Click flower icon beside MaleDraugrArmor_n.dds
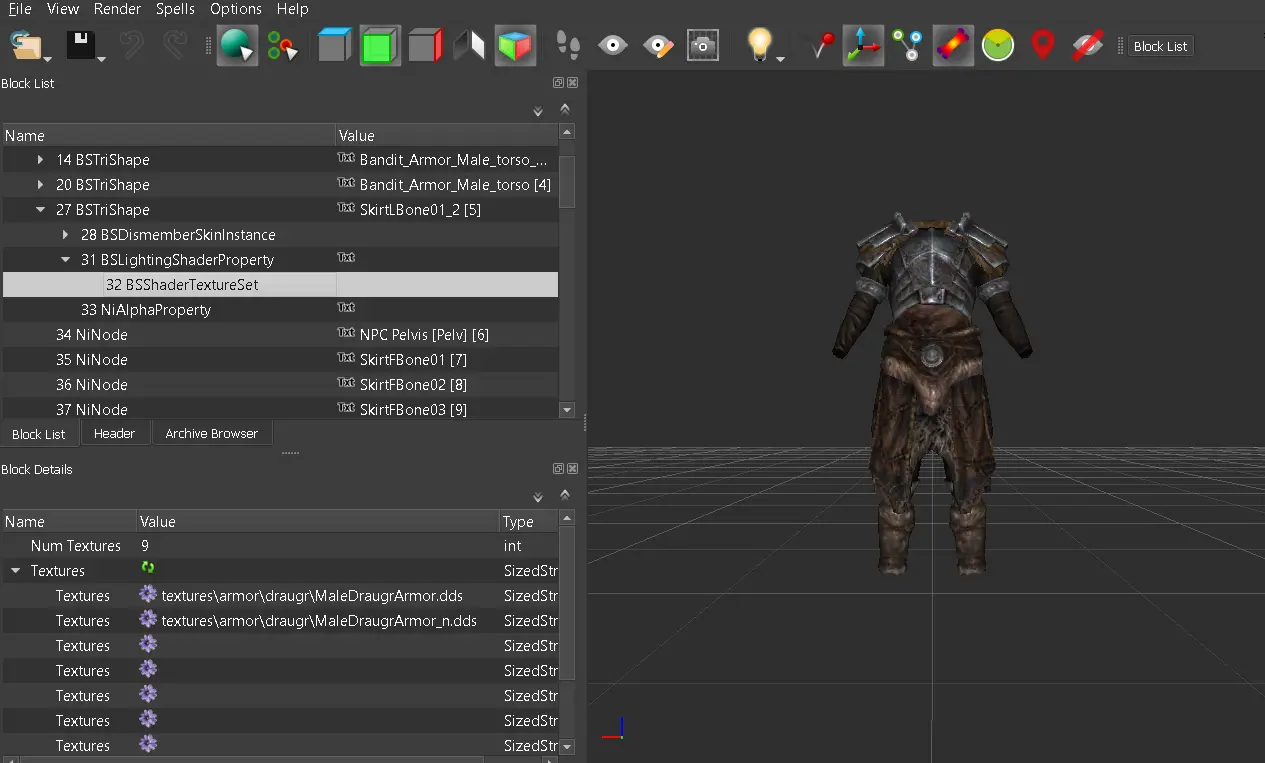 coord(148,619)
